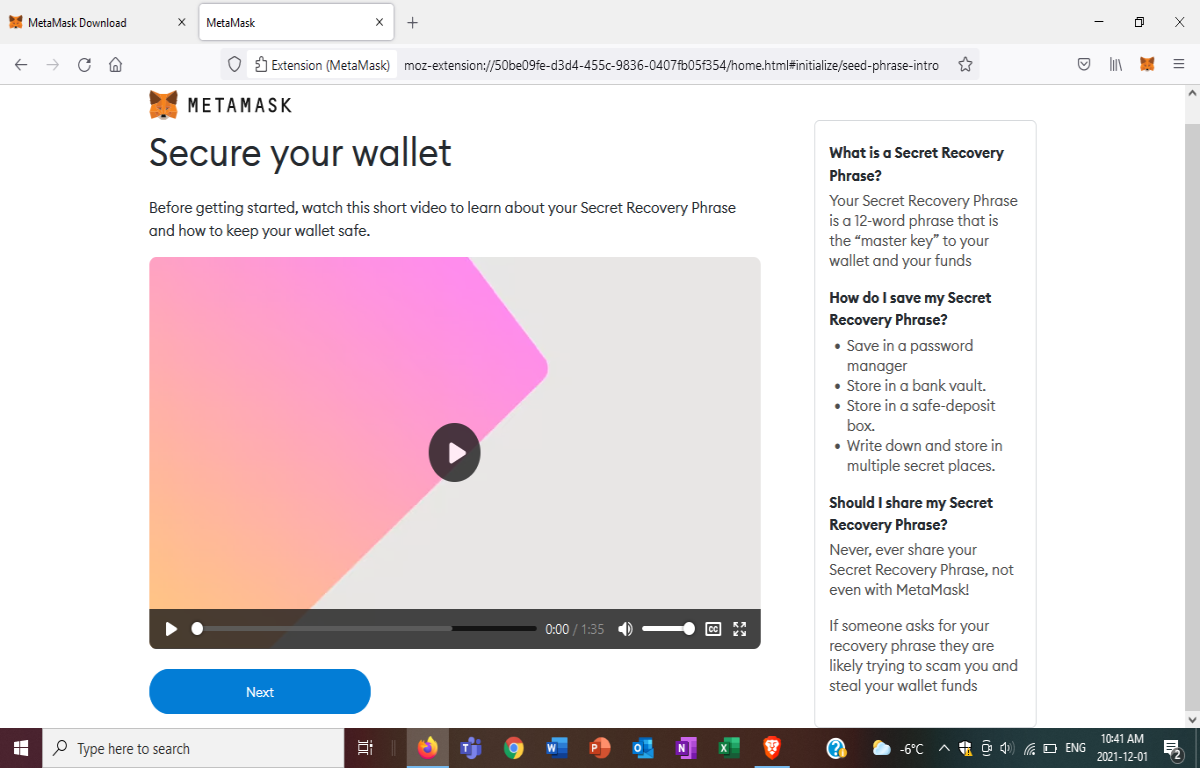1200x768 pixels.
Task: Open Microsoft Word from the taskbar
Action: pos(557,748)
